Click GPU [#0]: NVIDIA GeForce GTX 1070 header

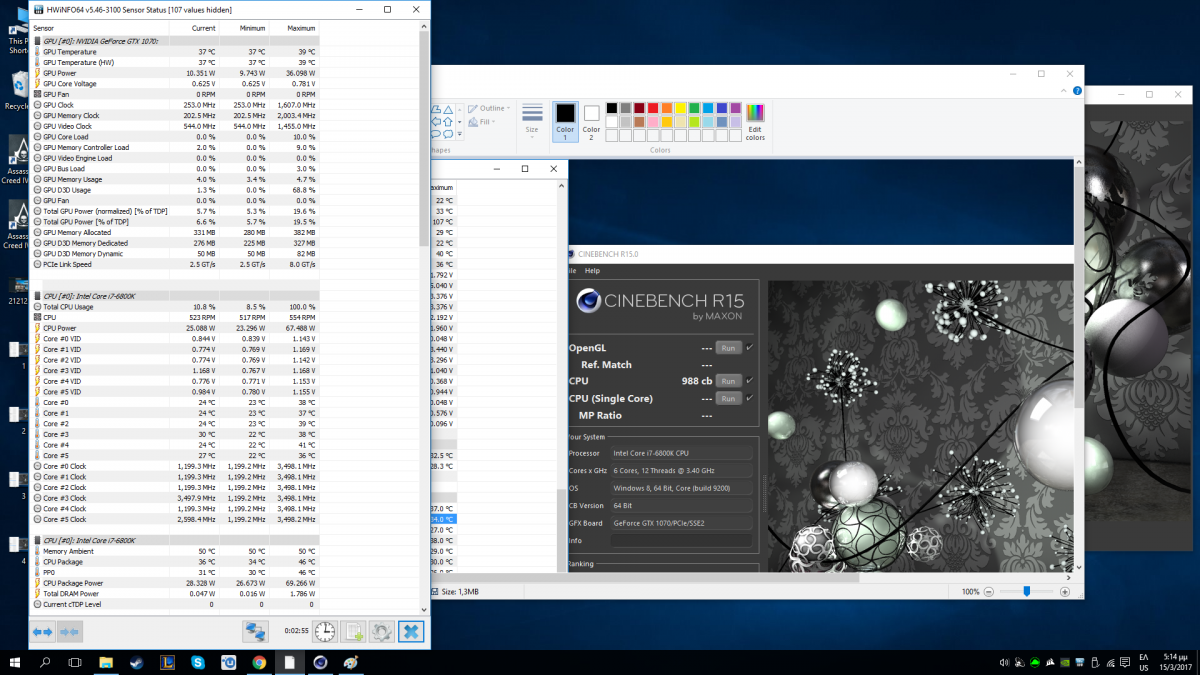point(175,41)
